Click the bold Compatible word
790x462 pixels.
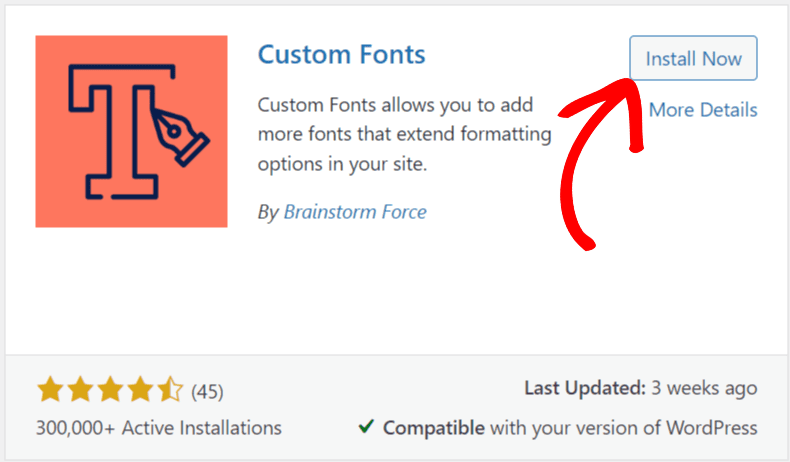434,428
